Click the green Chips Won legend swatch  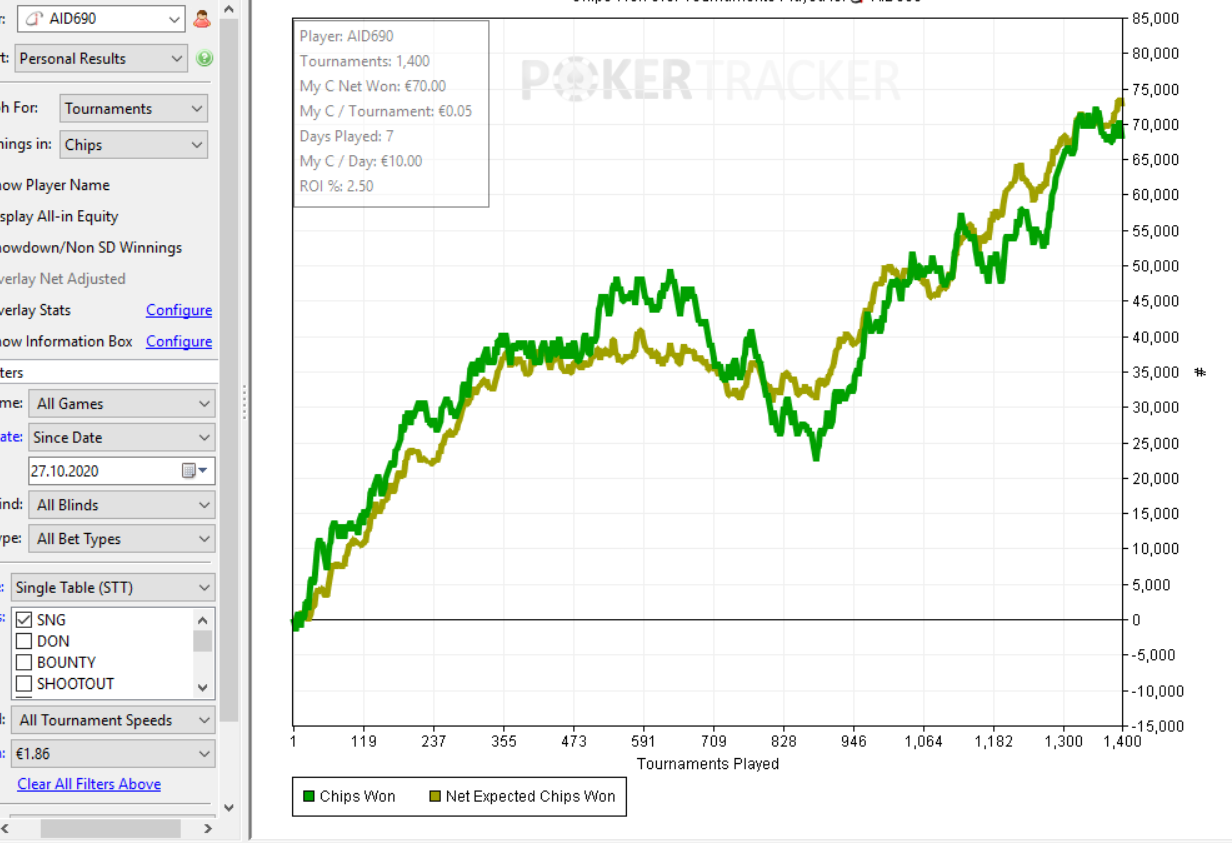[x=309, y=797]
